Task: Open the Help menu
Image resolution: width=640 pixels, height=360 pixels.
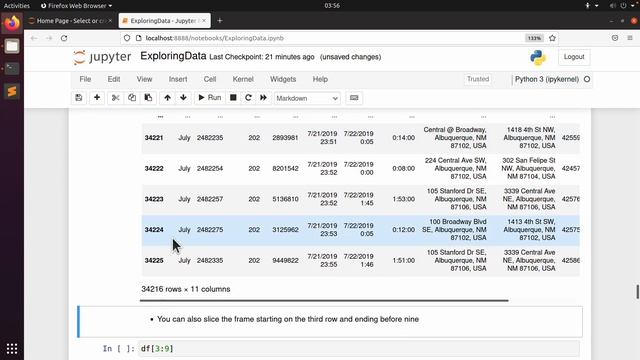Action: tap(320, 79)
